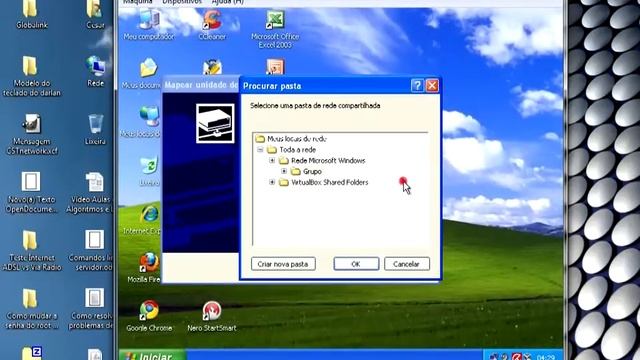Close the Procurar pasta dialog

pyautogui.click(x=432, y=86)
